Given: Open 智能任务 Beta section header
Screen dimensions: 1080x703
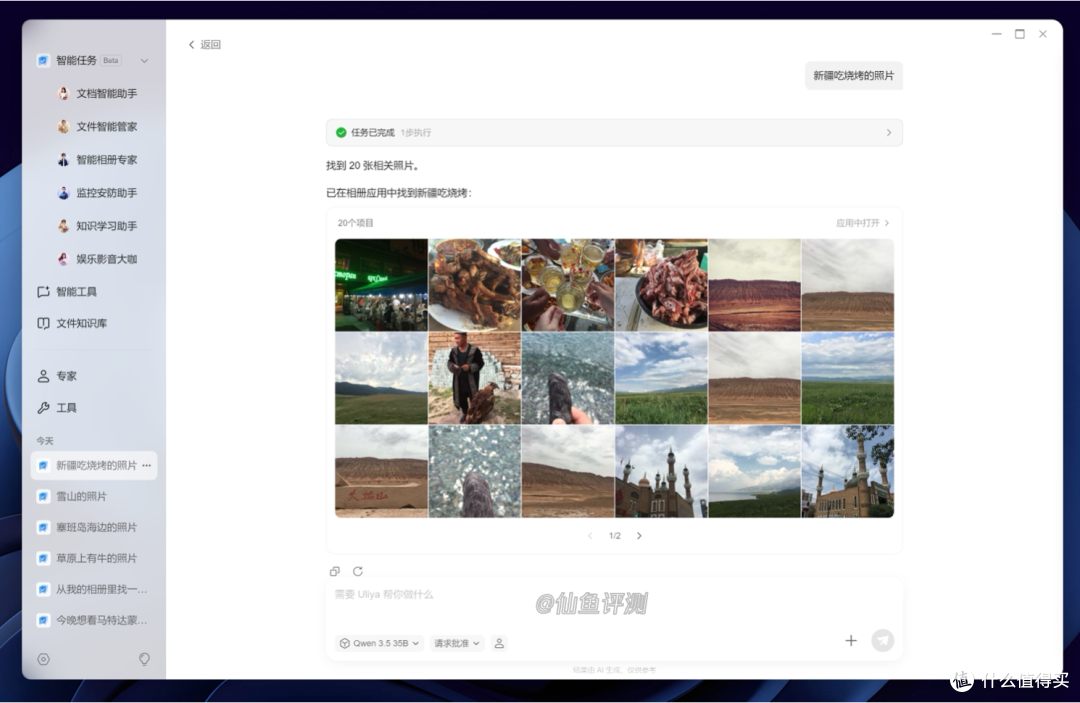Looking at the screenshot, I should pos(93,61).
